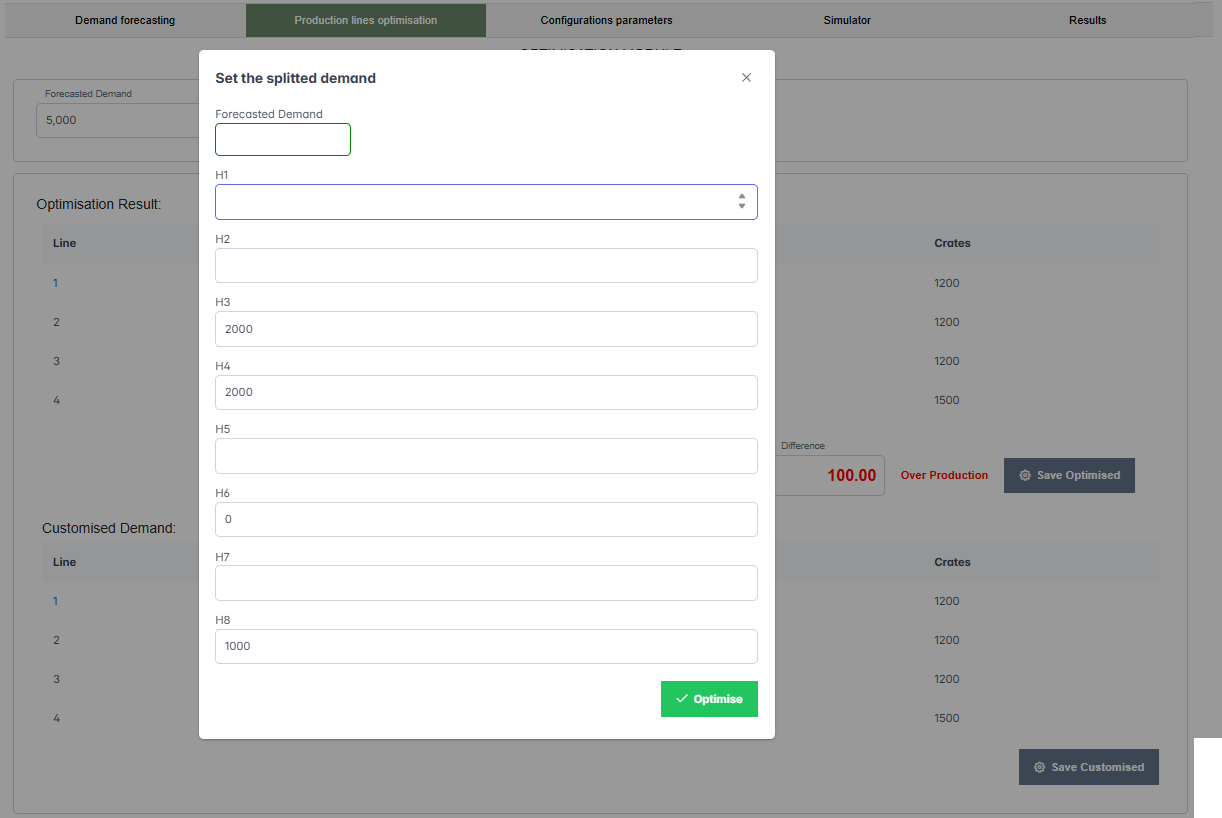Screen dimensions: 1222x818
Task: Switch to the Simulator tab
Action: pyautogui.click(x=847, y=19)
